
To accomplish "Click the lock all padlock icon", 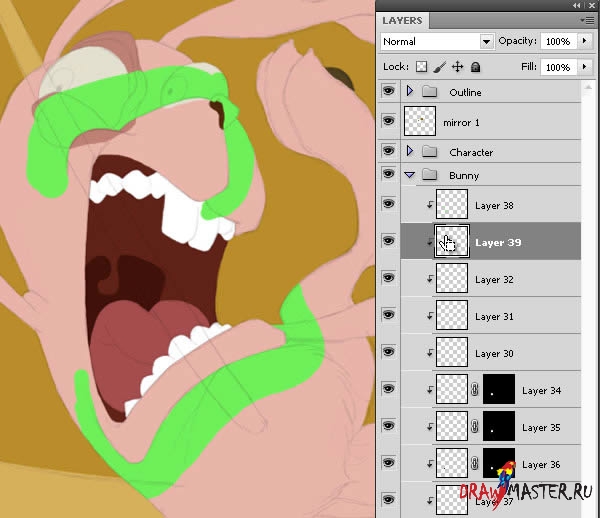I will tap(475, 67).
